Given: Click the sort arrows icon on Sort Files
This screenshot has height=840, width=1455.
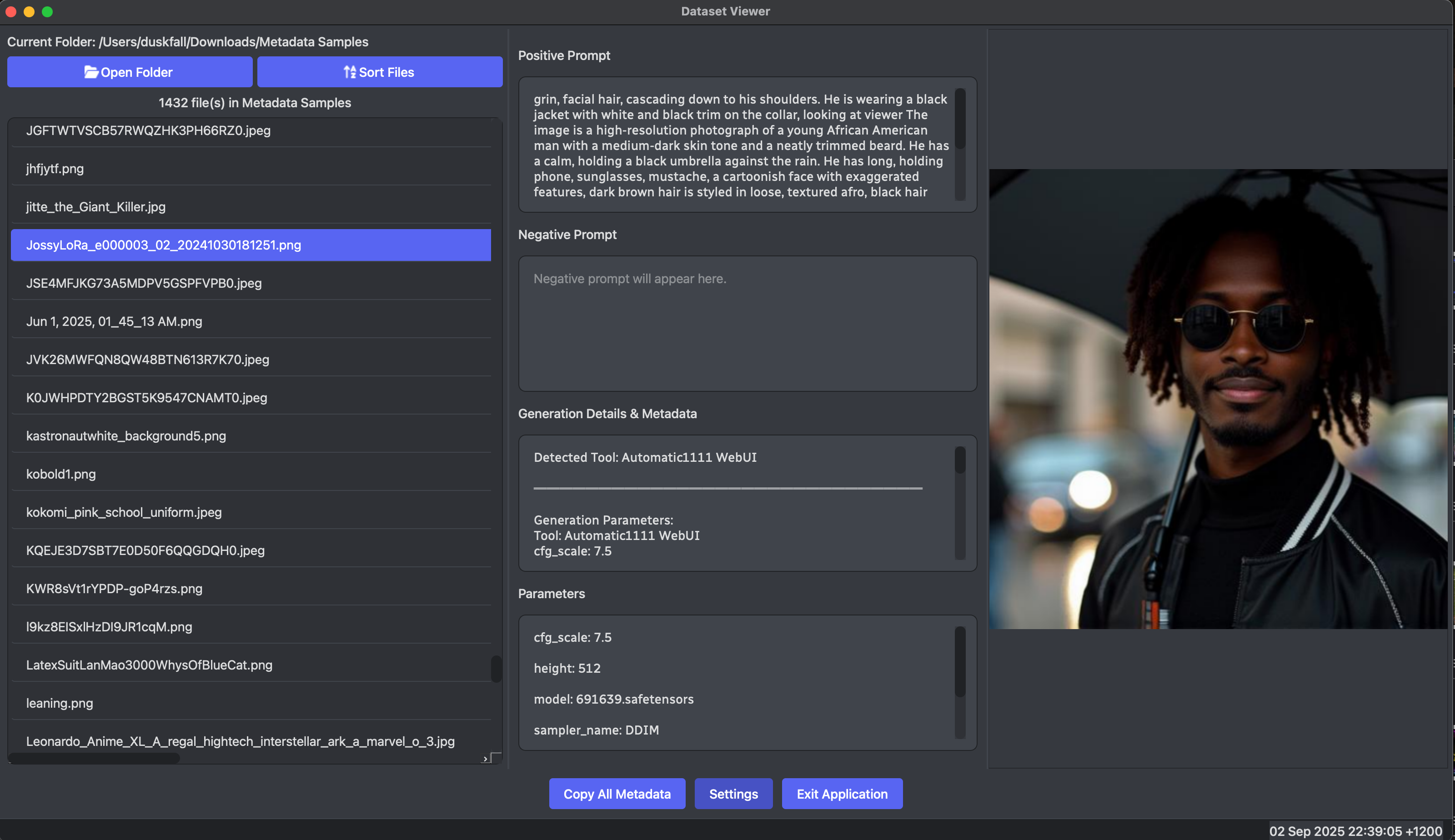Looking at the screenshot, I should [x=350, y=72].
